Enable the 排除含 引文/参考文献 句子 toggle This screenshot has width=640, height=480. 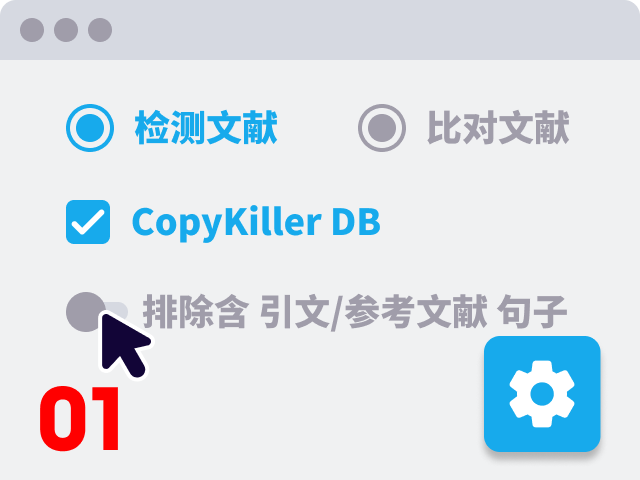point(97,312)
